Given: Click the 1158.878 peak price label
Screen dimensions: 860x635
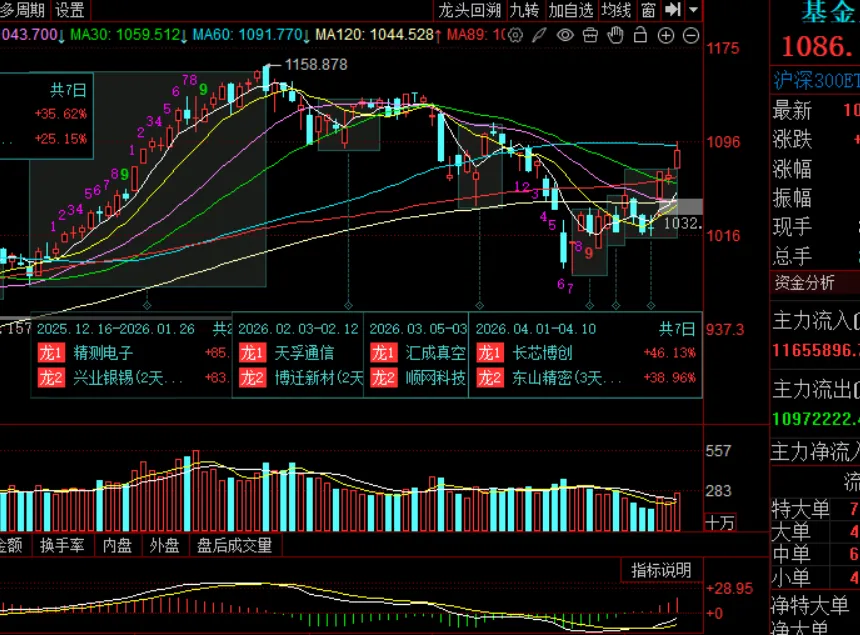Looking at the screenshot, I should pyautogui.click(x=316, y=65).
